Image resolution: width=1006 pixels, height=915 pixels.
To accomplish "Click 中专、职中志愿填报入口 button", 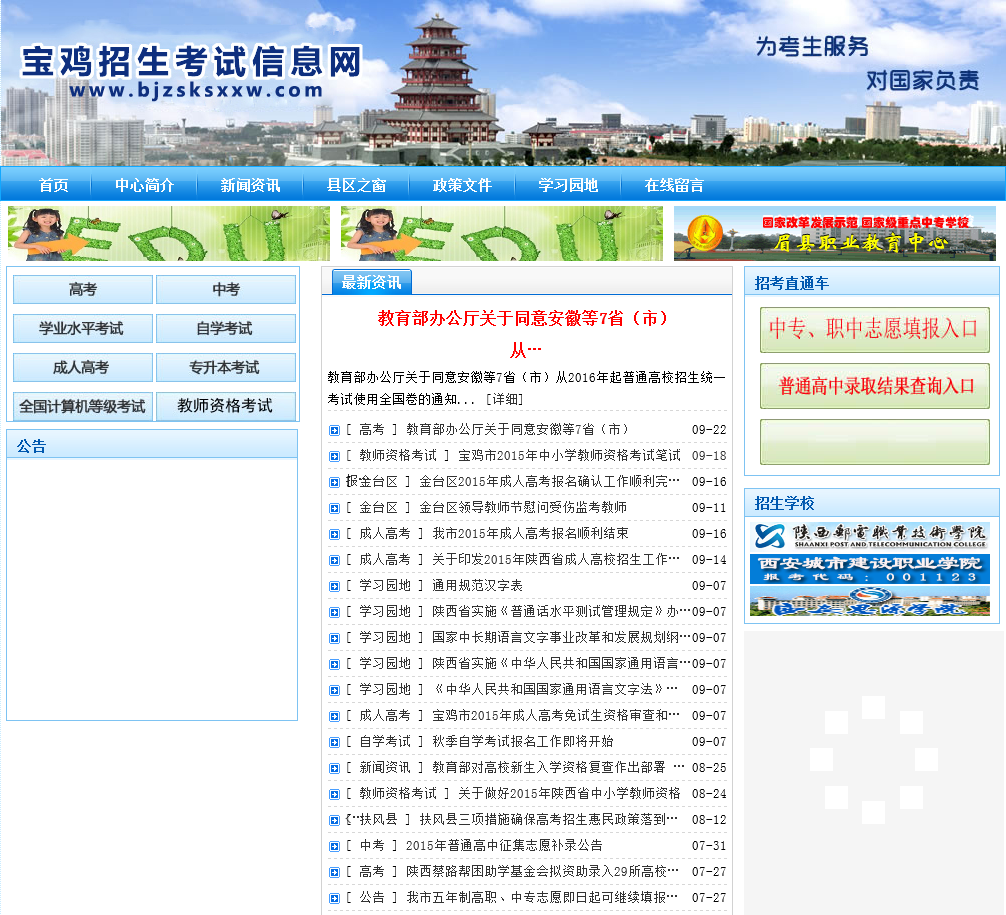I will [874, 330].
